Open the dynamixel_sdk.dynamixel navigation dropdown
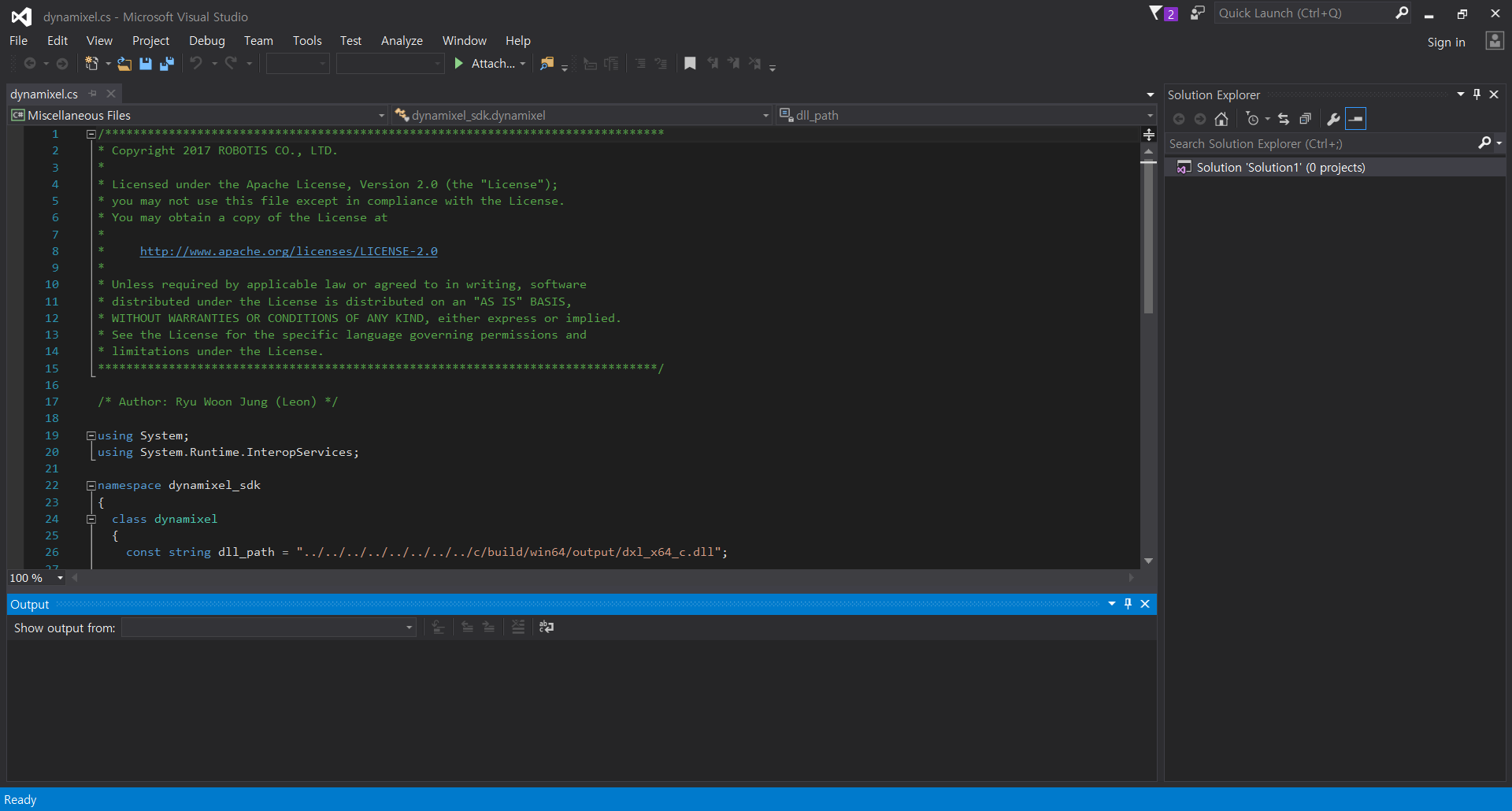The width and height of the screenshot is (1512, 811). [x=765, y=115]
